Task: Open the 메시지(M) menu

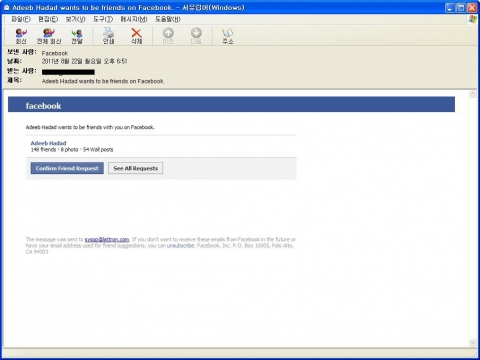Action: tap(134, 19)
